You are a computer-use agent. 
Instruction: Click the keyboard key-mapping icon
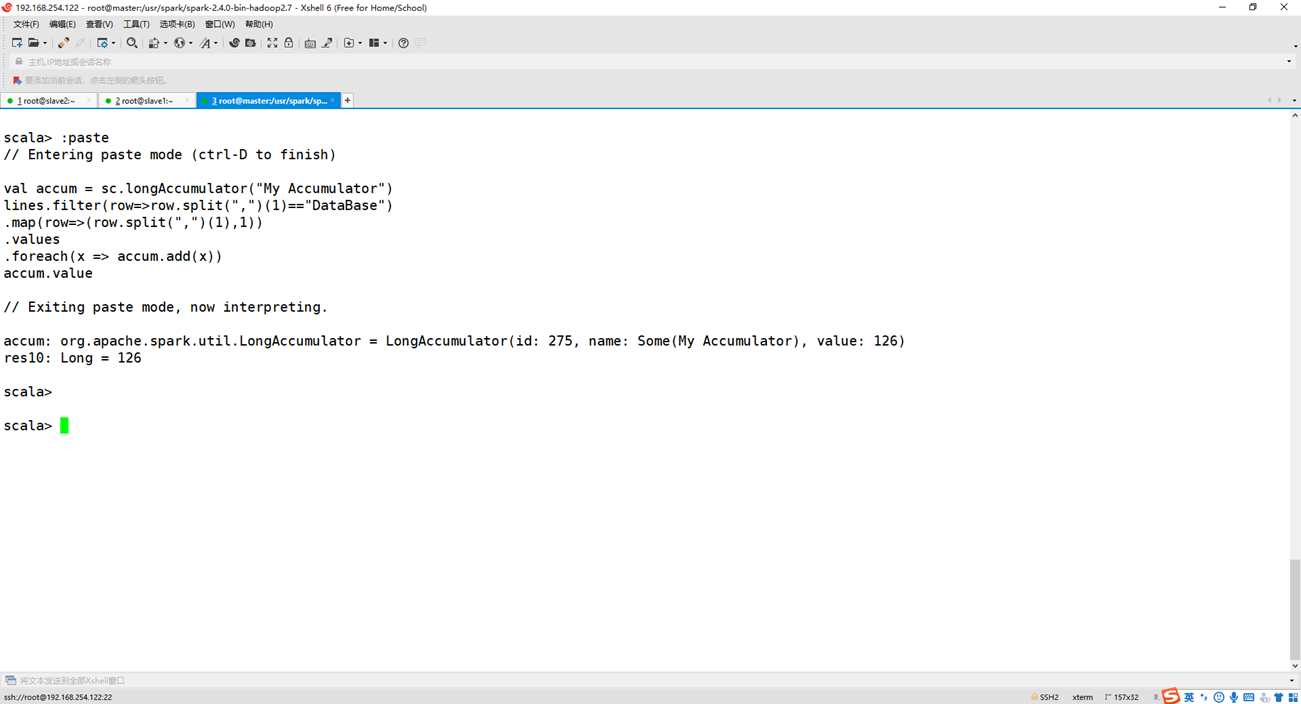point(310,43)
